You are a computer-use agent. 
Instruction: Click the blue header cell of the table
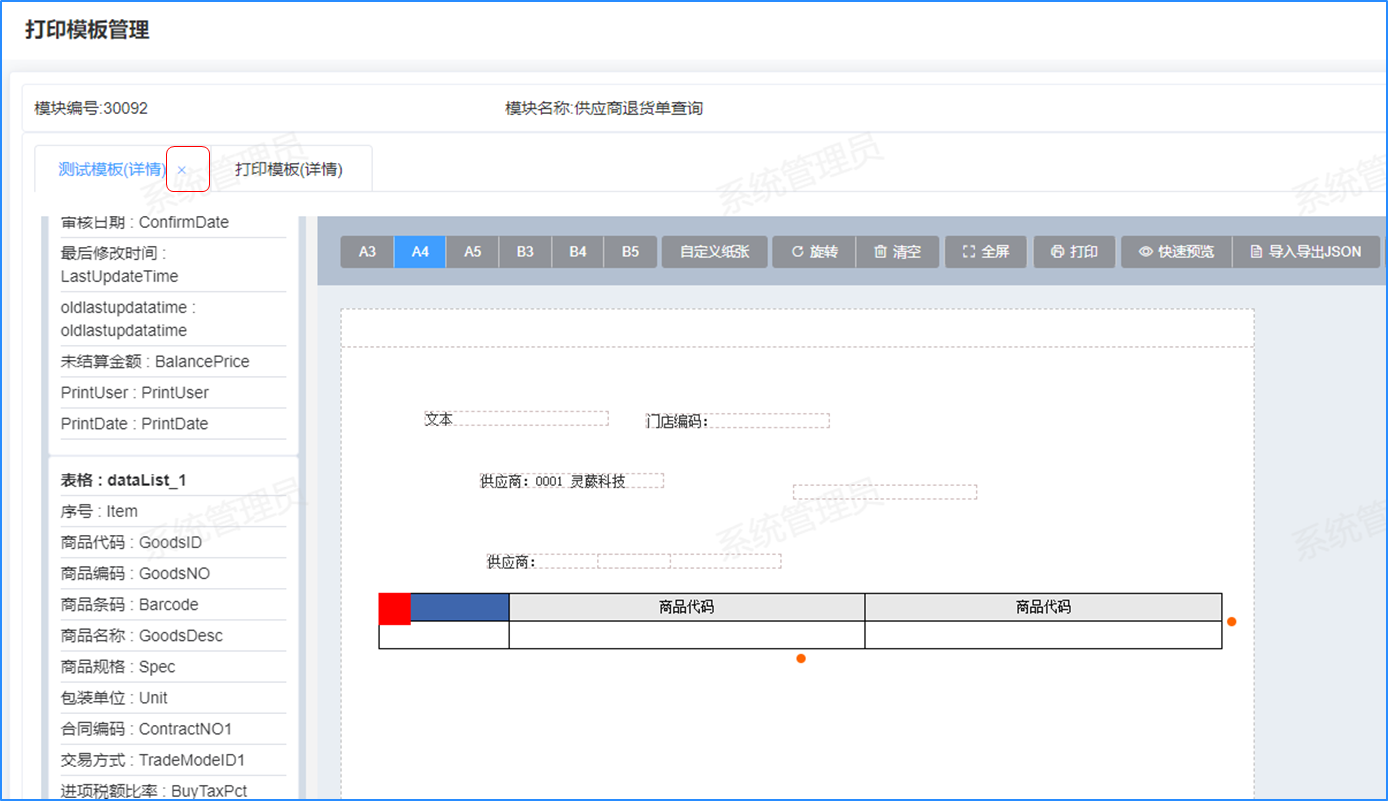460,607
